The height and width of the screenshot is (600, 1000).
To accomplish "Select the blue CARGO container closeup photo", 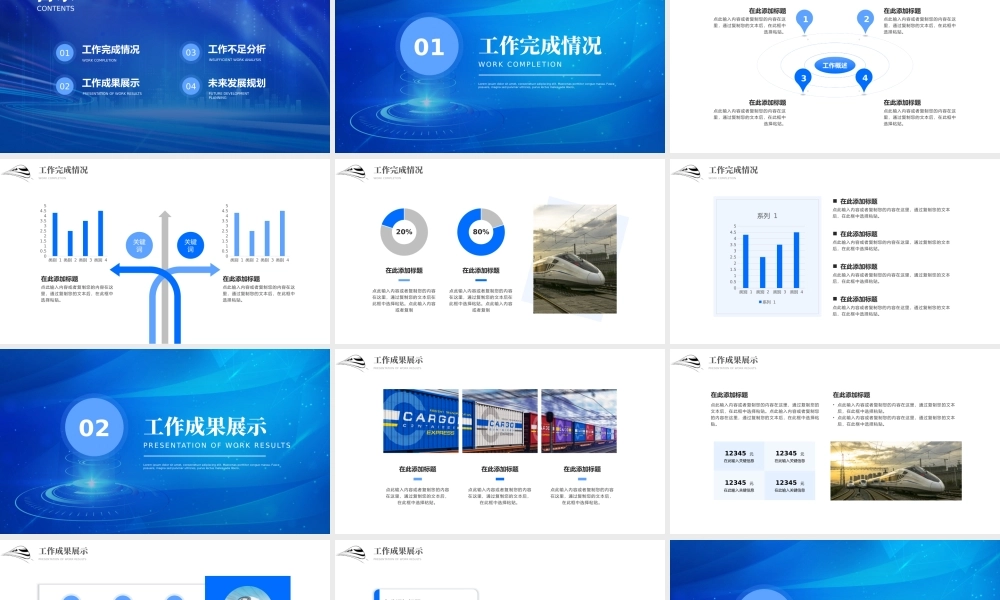I will (x=420, y=421).
